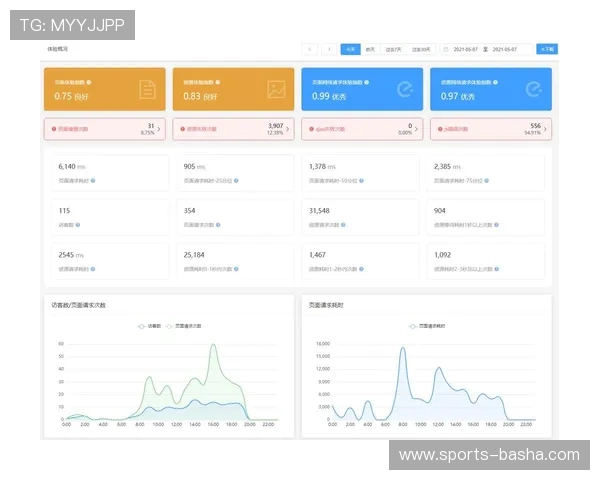Toggle the green 页面请求次数 legend series

pos(185,325)
